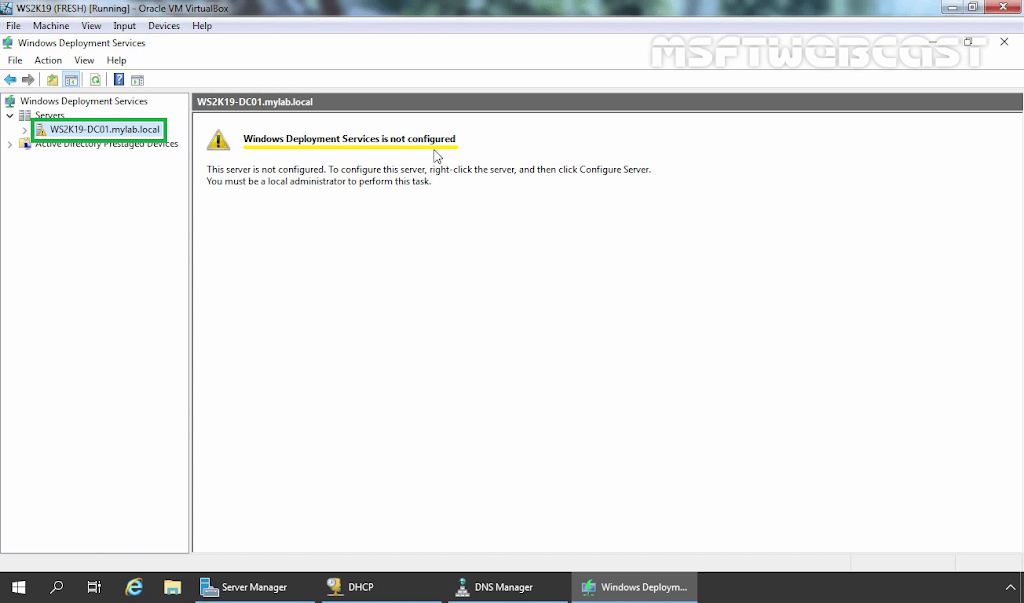Click the Active Directory Prestaged Devices folder icon
This screenshot has width=1024, height=603.
[x=25, y=144]
